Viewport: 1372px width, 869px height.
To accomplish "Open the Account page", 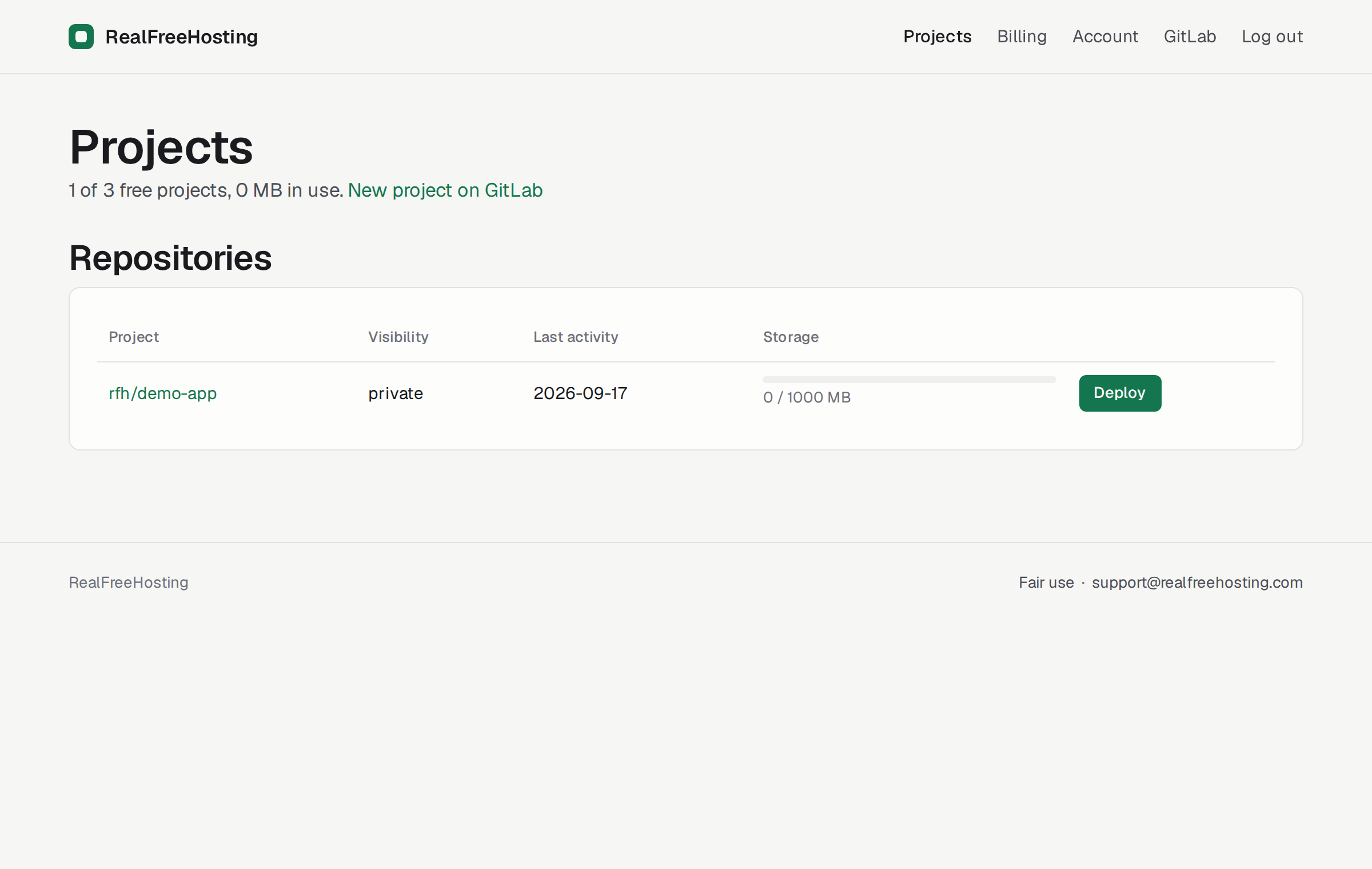I will [1105, 37].
